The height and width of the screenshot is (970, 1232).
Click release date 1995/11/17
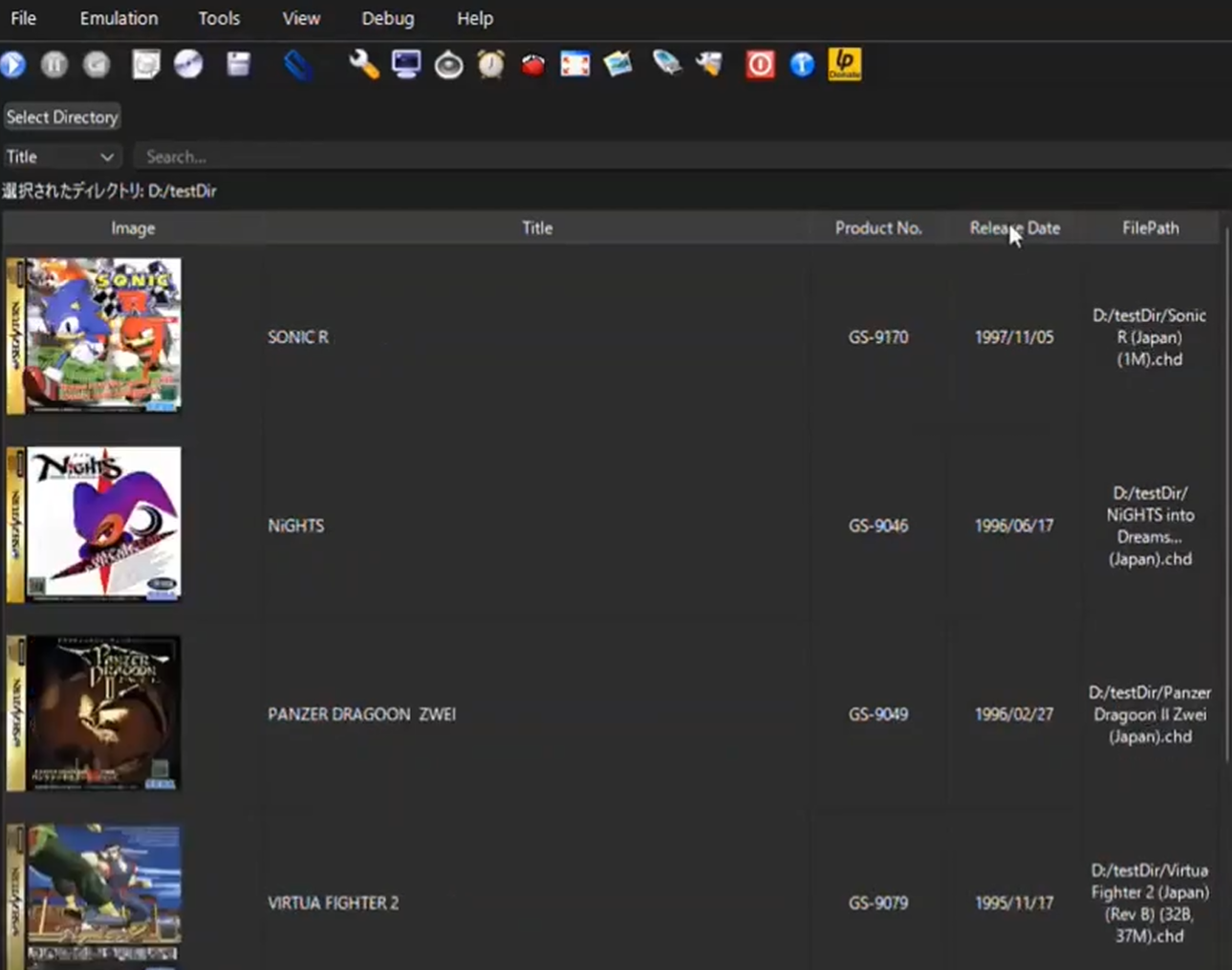[x=1014, y=902]
